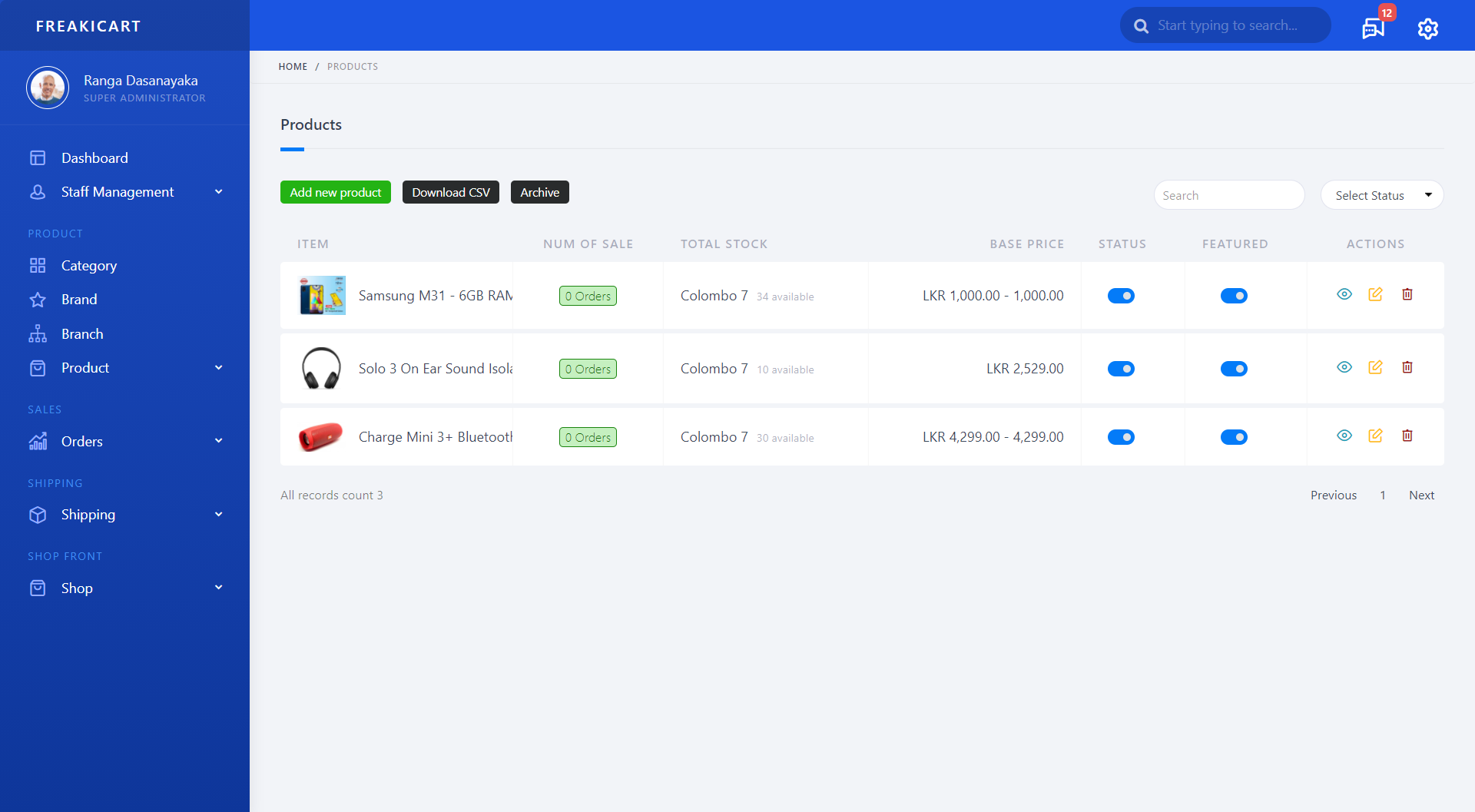The height and width of the screenshot is (812, 1475).
Task: Open the Category section in sidebar
Action: (91, 265)
